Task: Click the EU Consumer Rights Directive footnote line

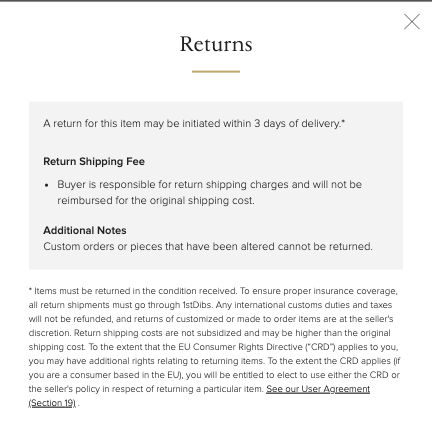Action: 213,347
